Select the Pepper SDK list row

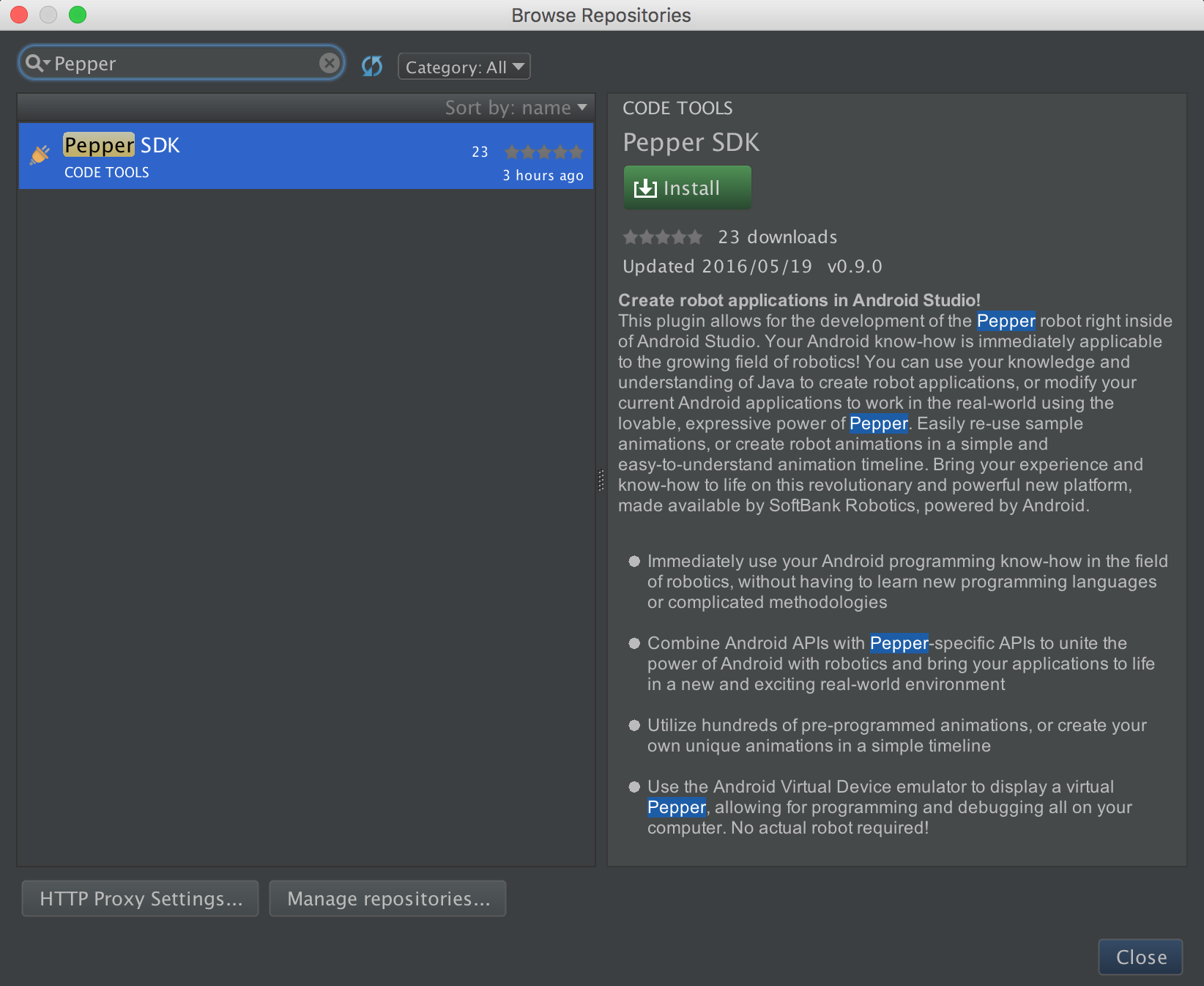[x=306, y=156]
